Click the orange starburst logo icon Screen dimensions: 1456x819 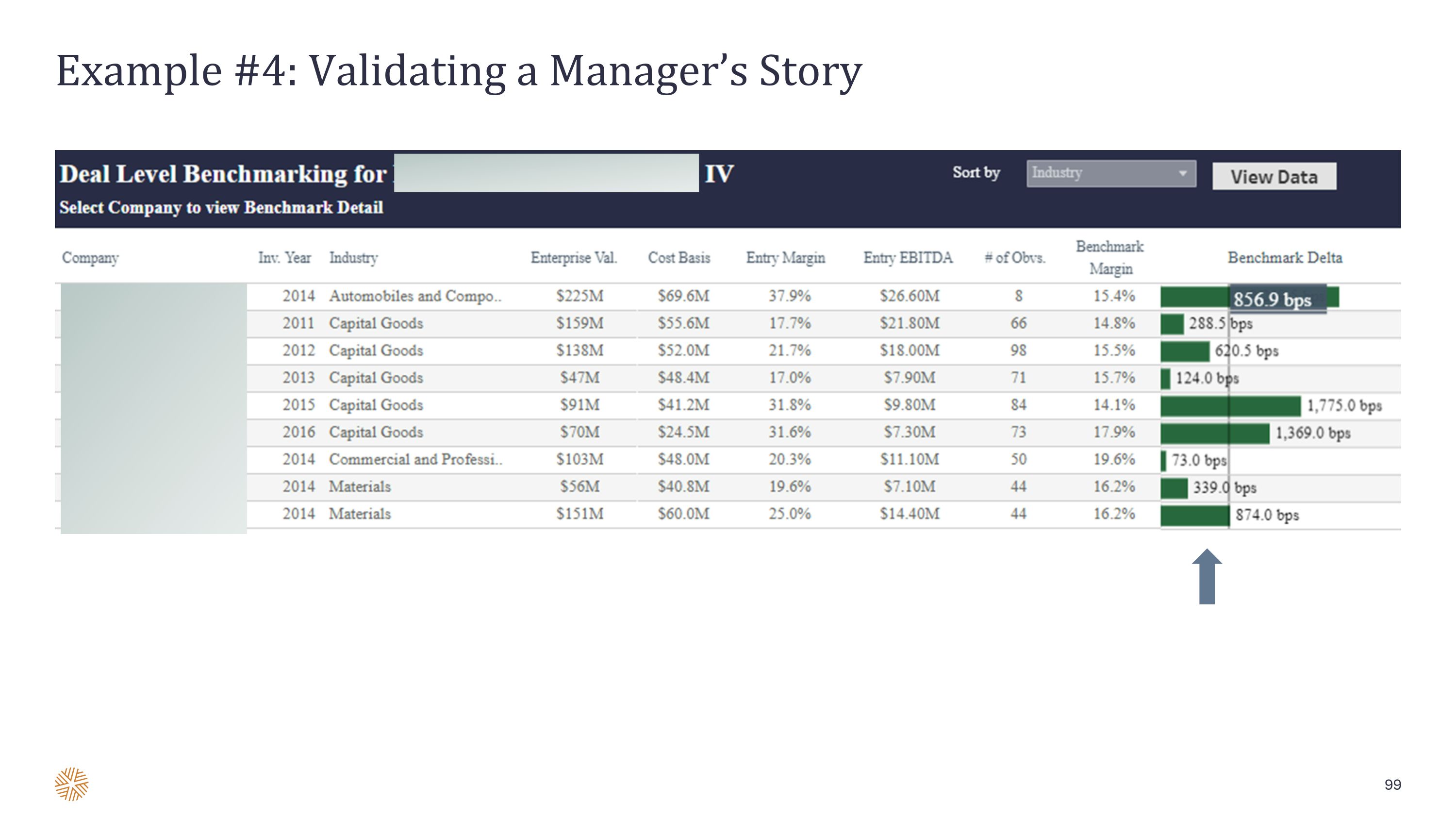coord(71,784)
